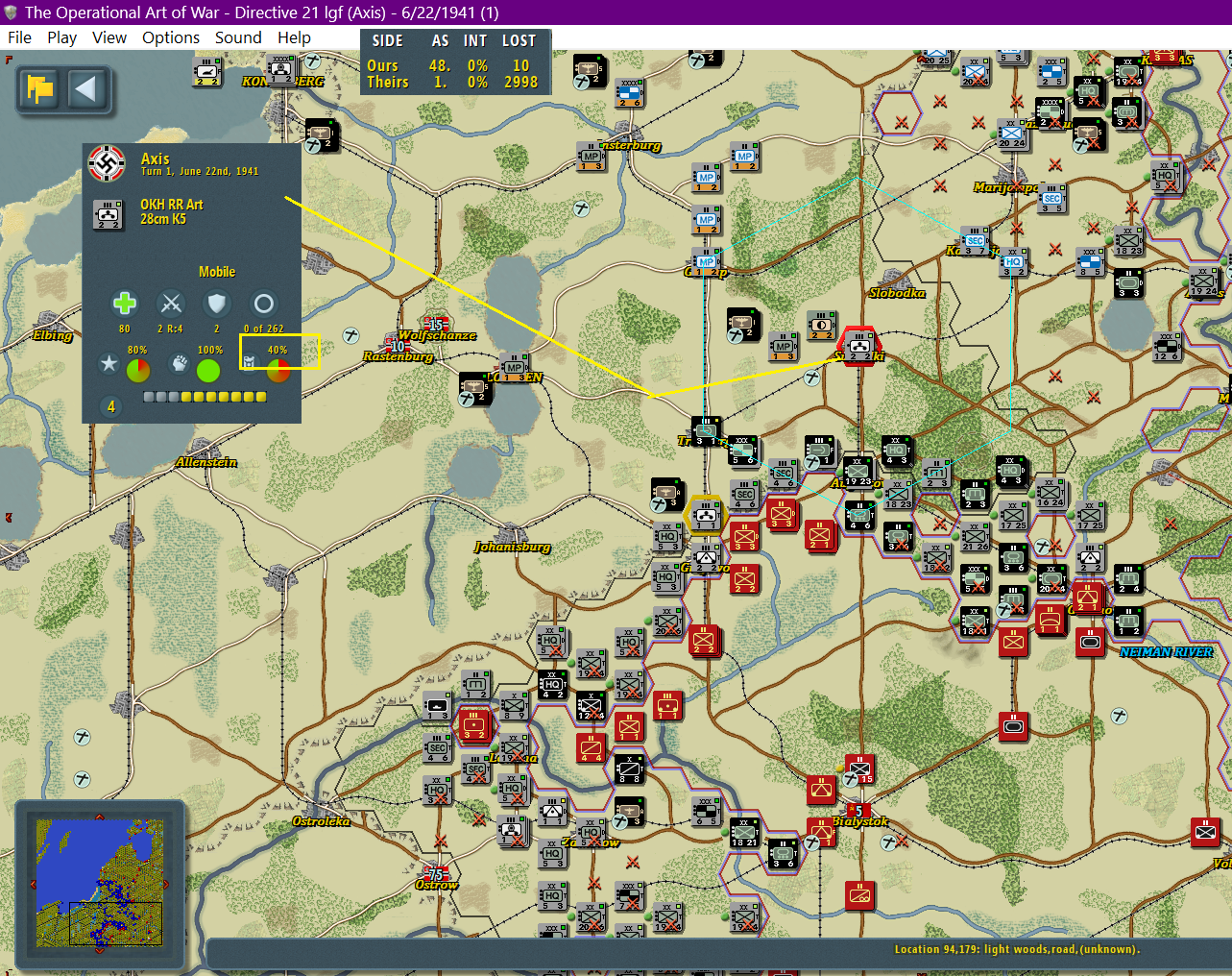Click the Ostrow 75-point objective flag
This screenshot has width=1232, height=976.
pyautogui.click(x=436, y=874)
